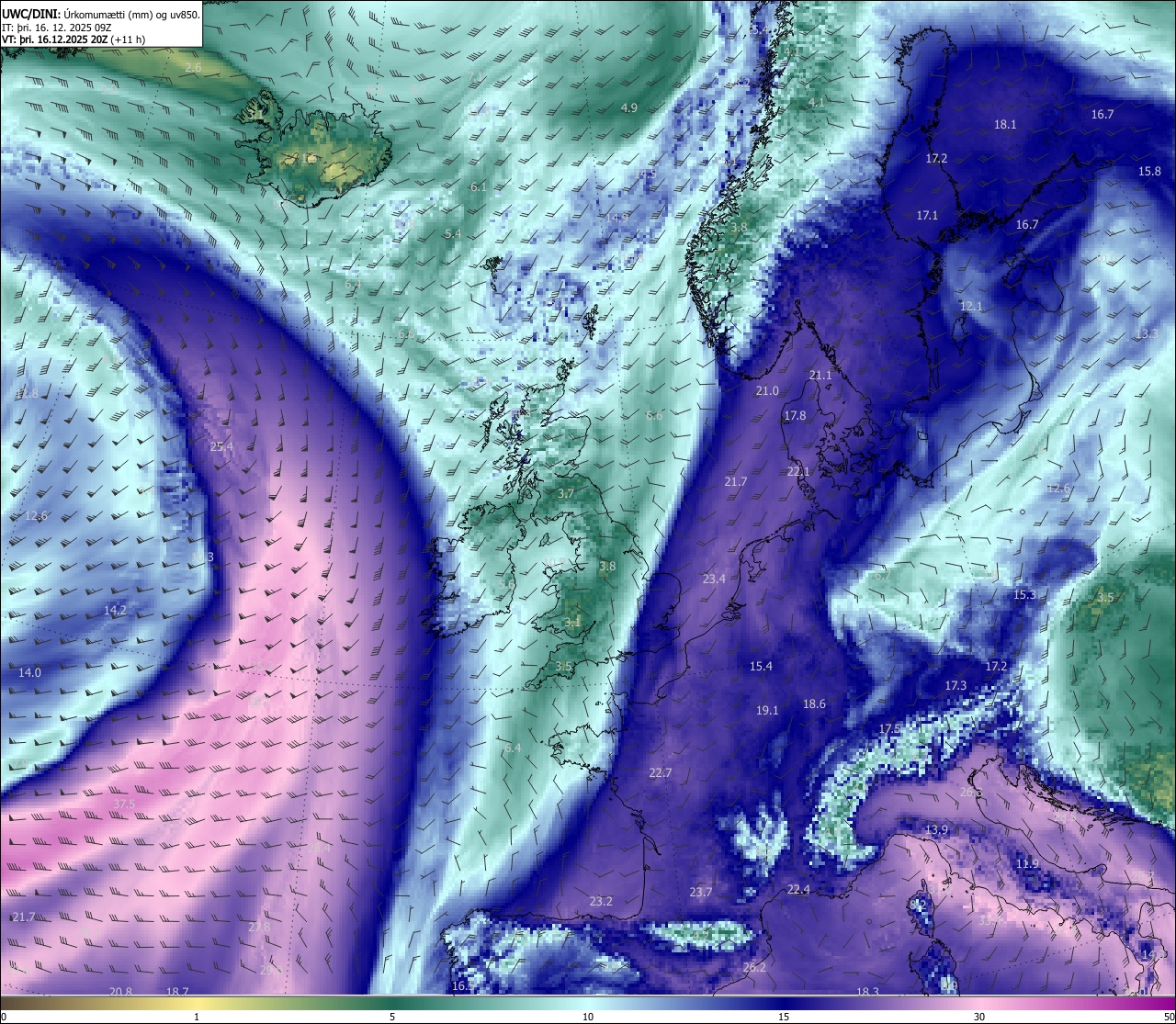Click the map value 22.1

pos(798,472)
